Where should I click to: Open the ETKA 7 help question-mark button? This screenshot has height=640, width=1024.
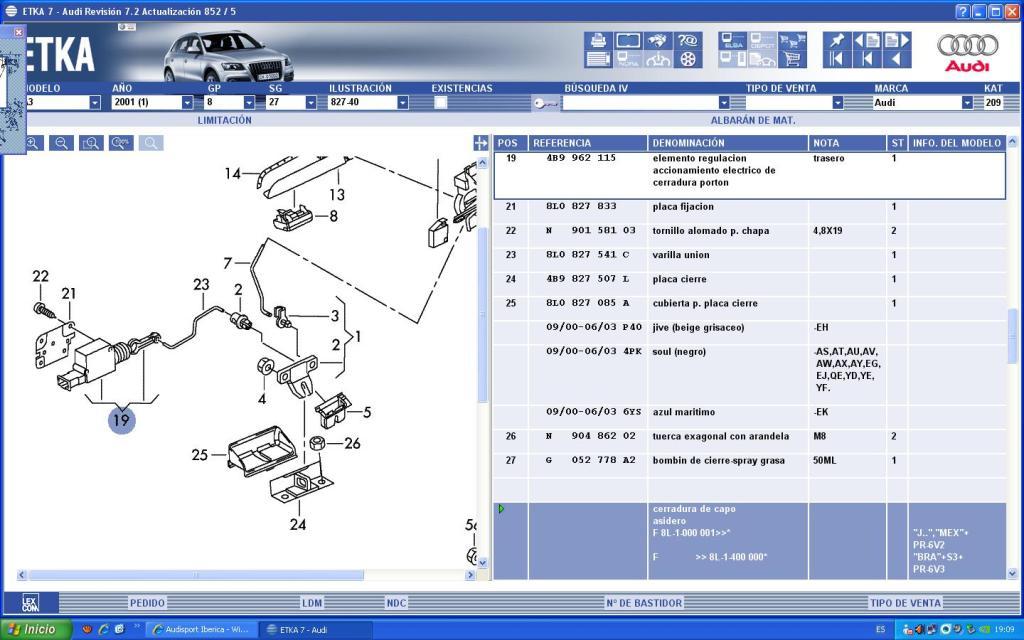point(962,11)
